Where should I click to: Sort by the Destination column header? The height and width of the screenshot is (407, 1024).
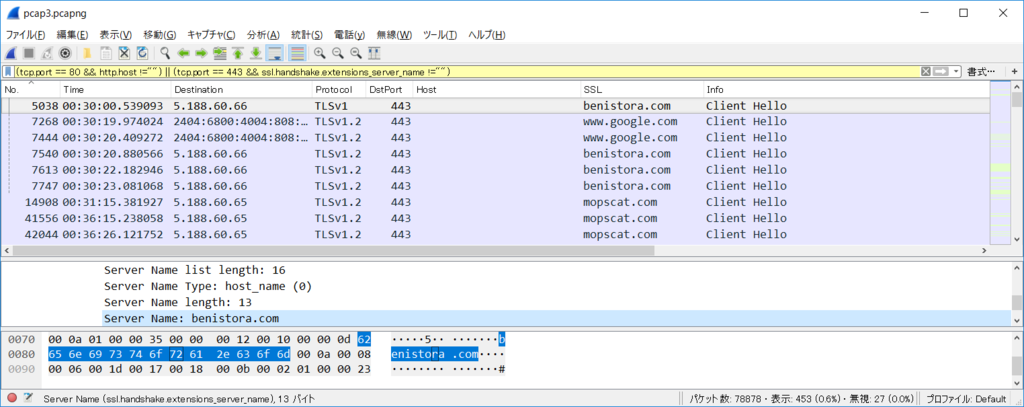(x=242, y=90)
